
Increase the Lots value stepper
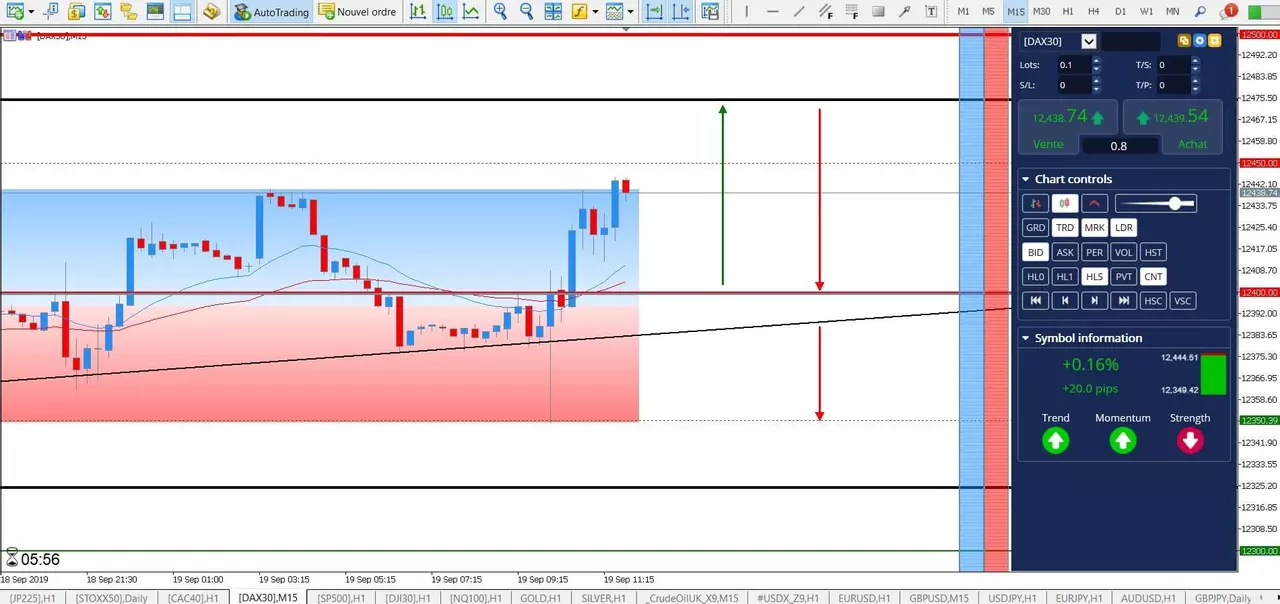coord(1096,60)
